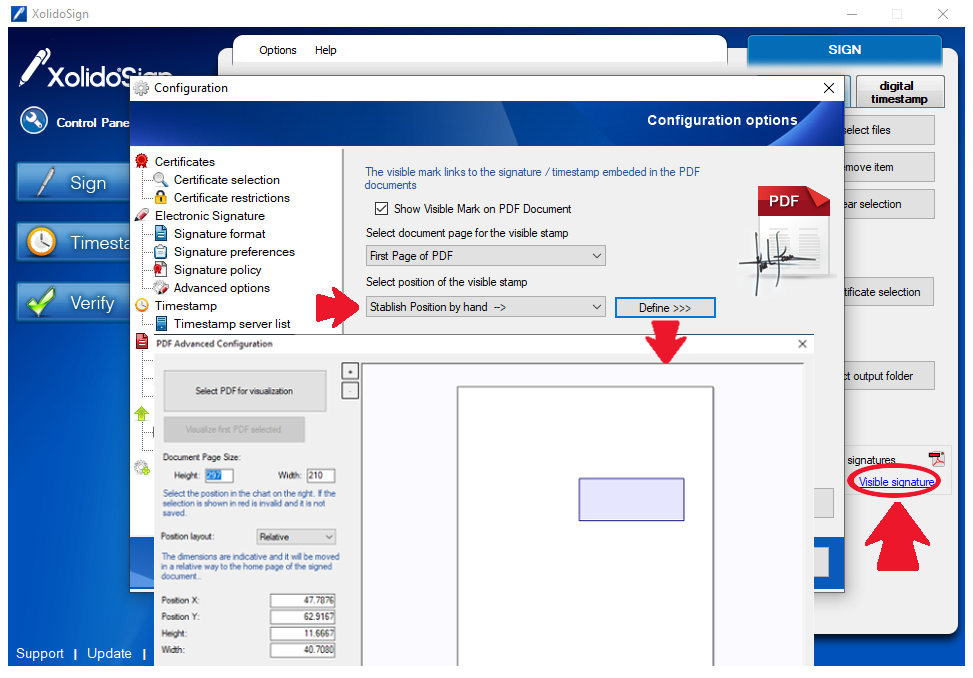The height and width of the screenshot is (678, 973).
Task: Click the blue signature rectangle on page preview
Action: click(631, 499)
